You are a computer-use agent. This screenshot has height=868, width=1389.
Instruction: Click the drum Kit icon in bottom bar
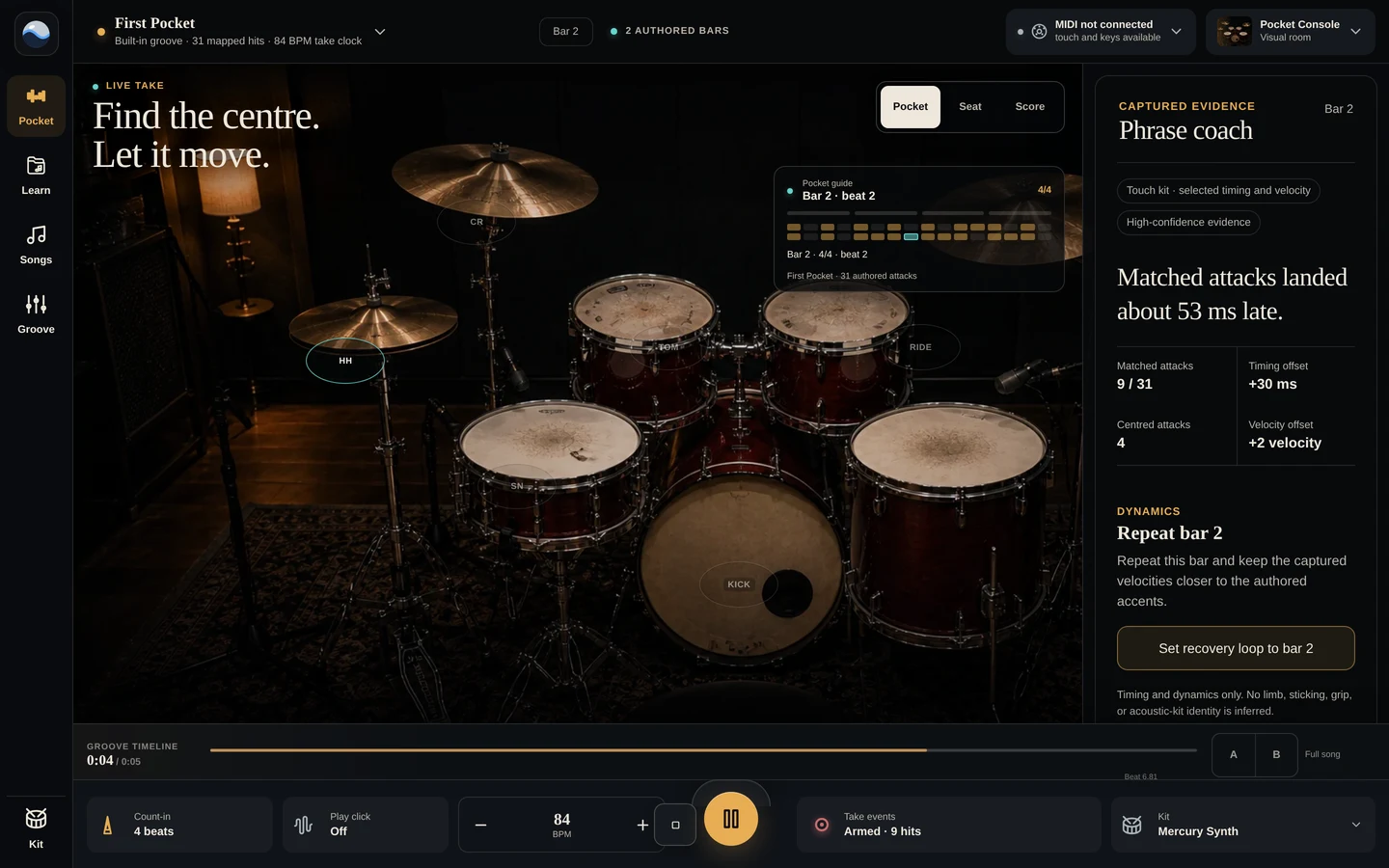tap(1132, 825)
